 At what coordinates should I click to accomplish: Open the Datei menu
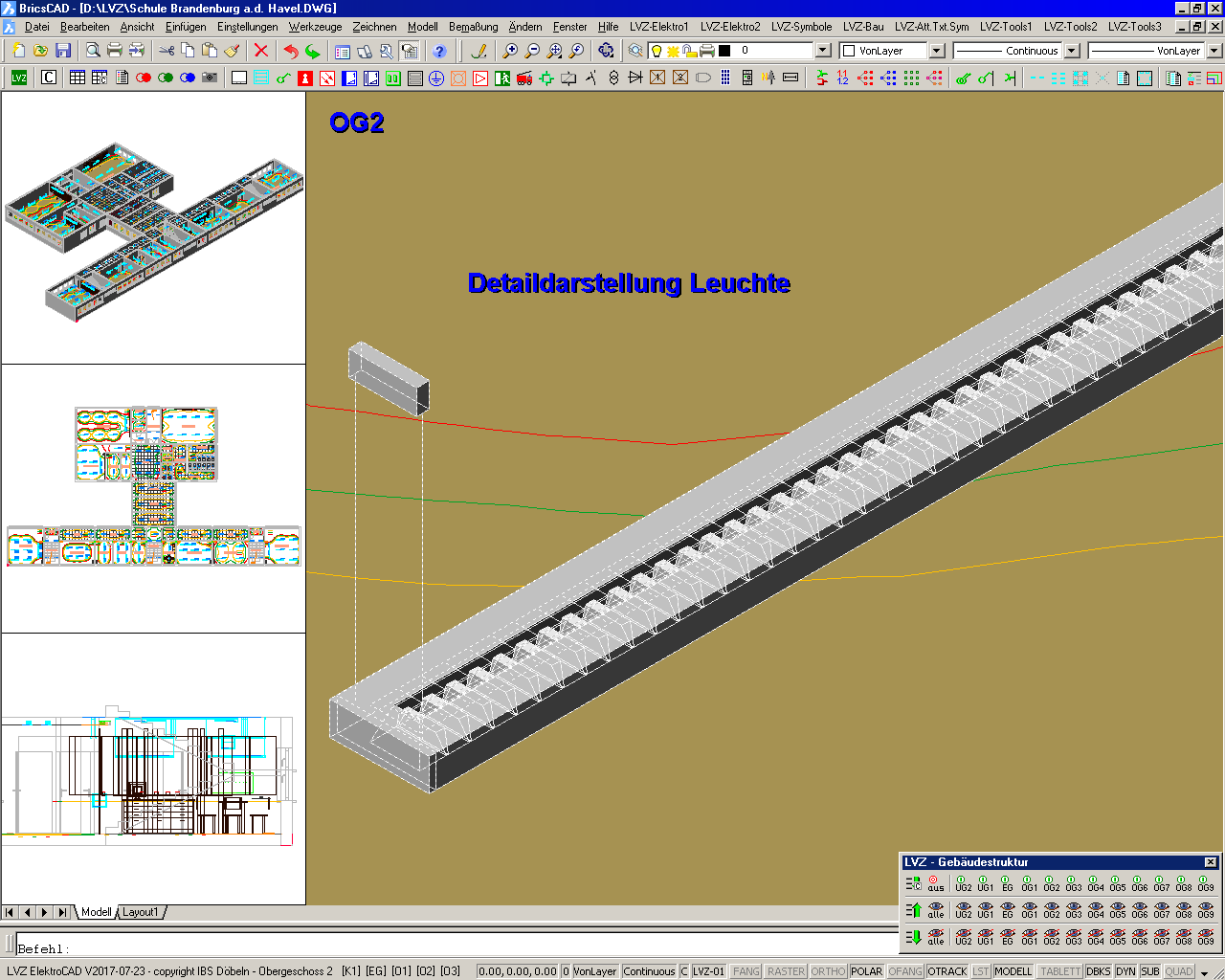click(36, 27)
